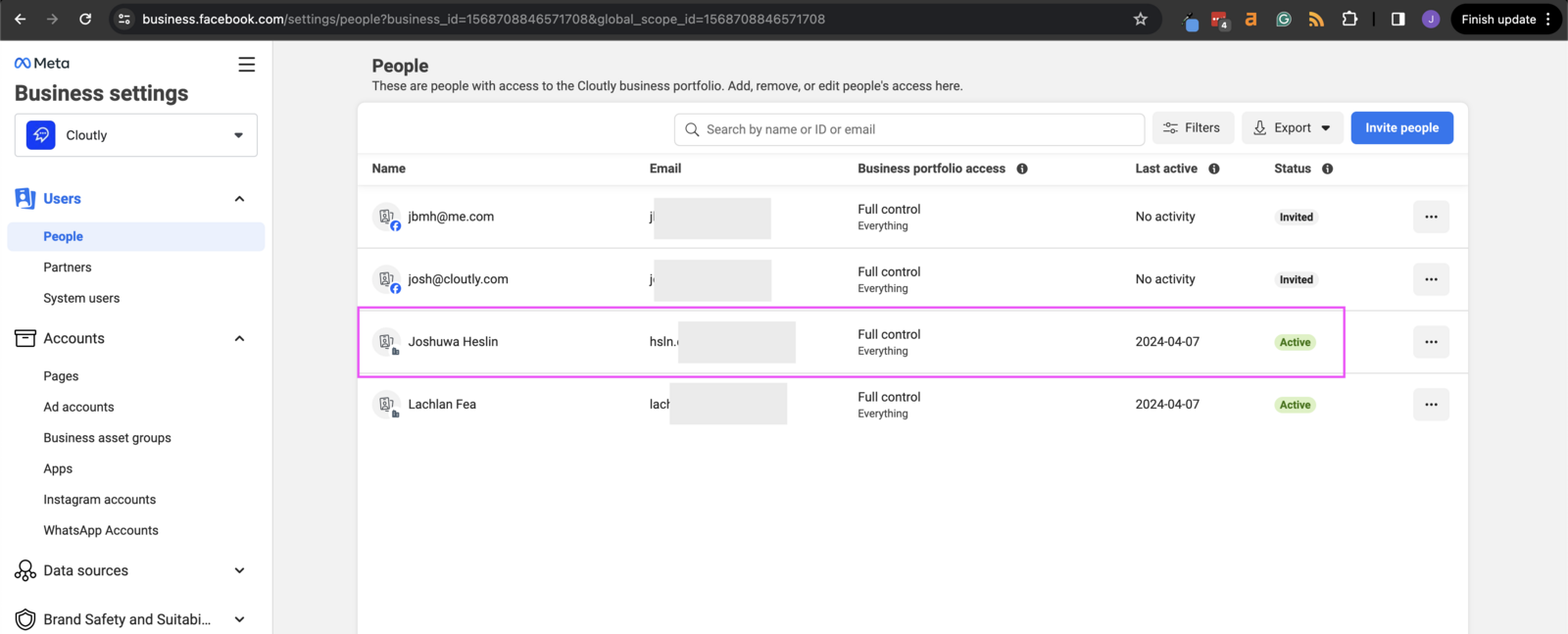Image resolution: width=1568 pixels, height=634 pixels.
Task: Click the info icon beside Status header
Action: point(1328,169)
